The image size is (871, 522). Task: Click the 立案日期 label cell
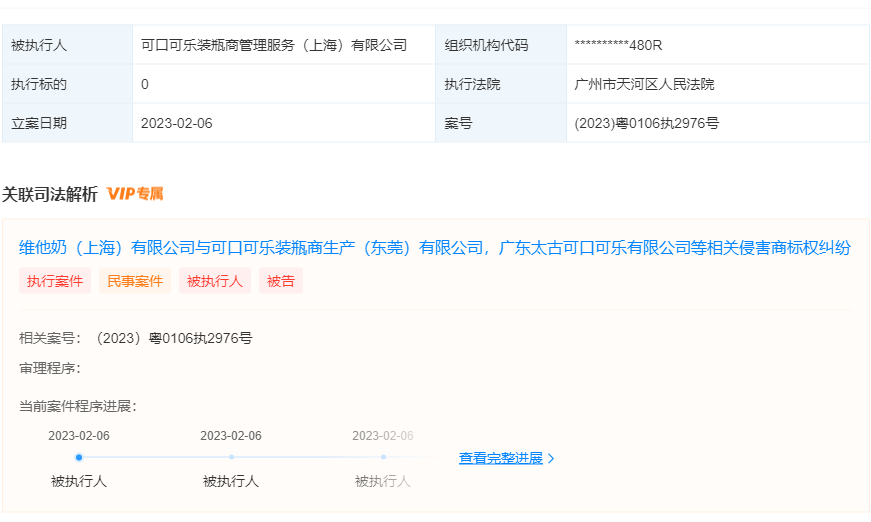pyautogui.click(x=67, y=123)
